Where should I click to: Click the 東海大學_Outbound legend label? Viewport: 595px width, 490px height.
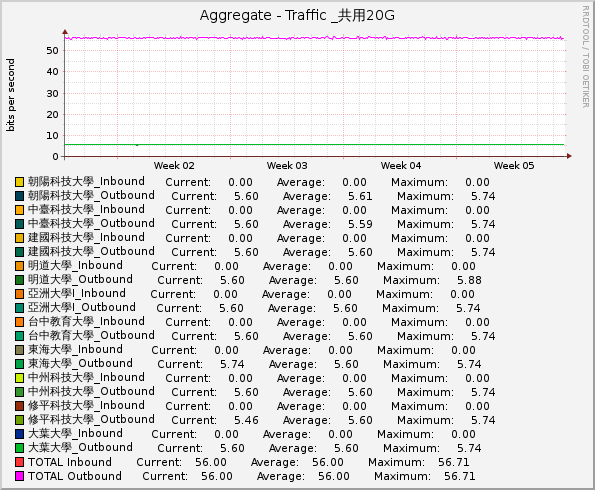coord(80,364)
